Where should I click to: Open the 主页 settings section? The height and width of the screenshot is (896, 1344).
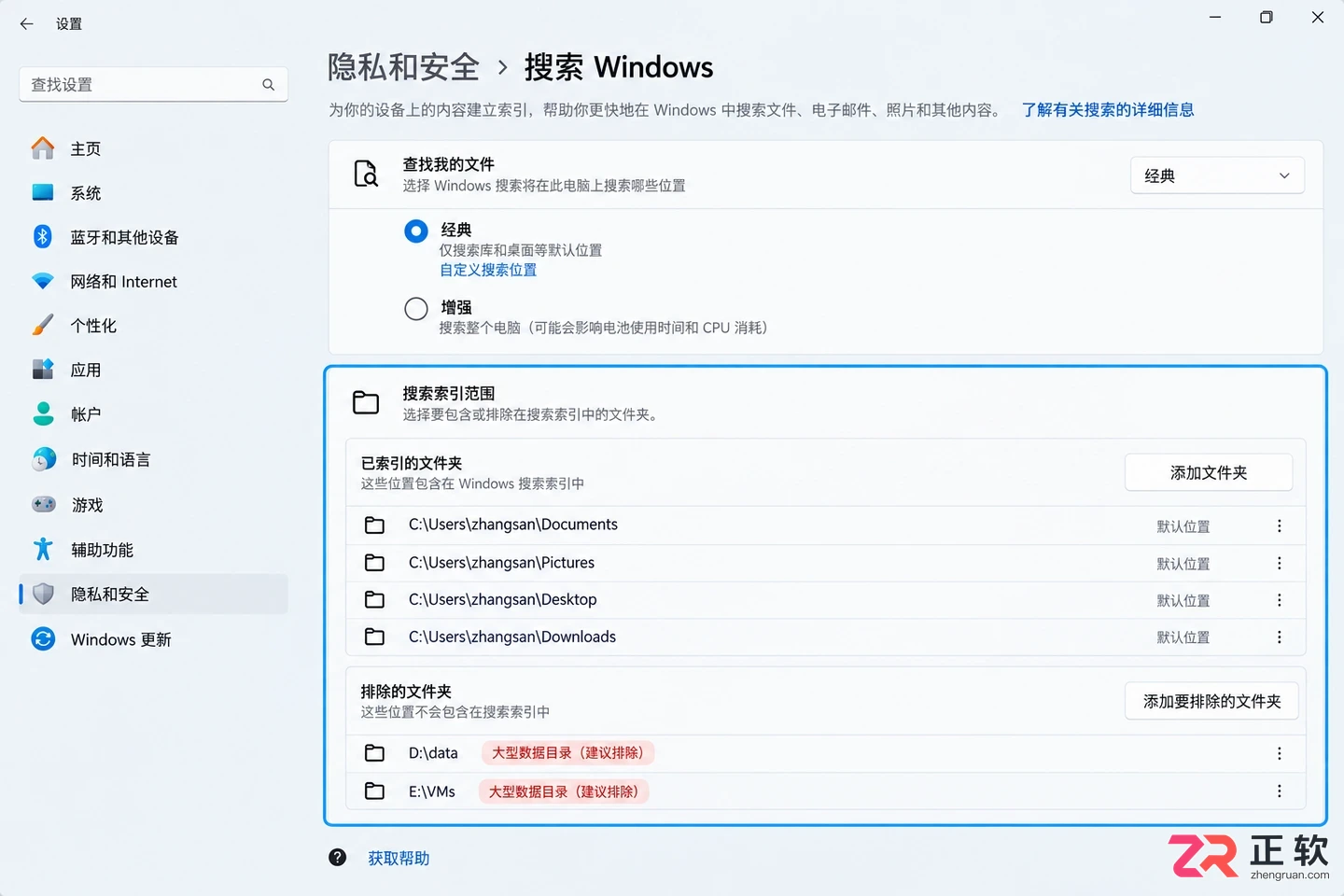point(153,148)
